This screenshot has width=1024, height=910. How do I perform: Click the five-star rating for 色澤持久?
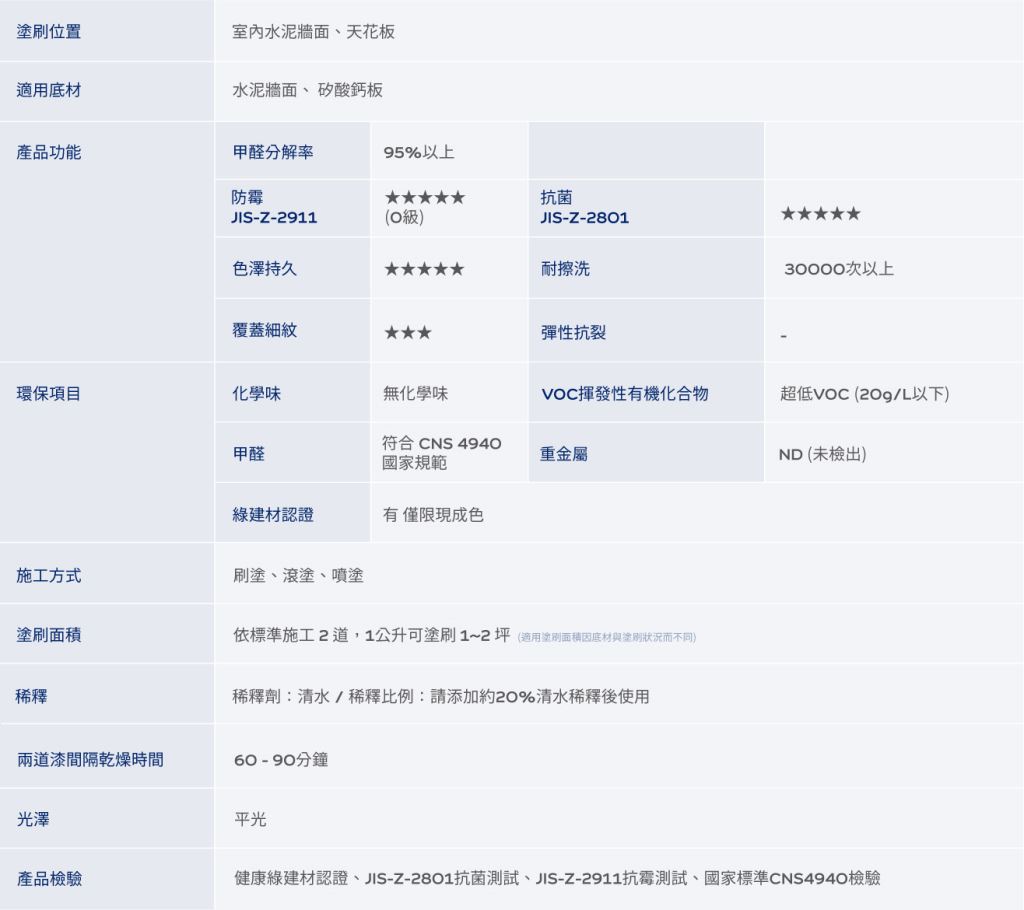tap(424, 269)
